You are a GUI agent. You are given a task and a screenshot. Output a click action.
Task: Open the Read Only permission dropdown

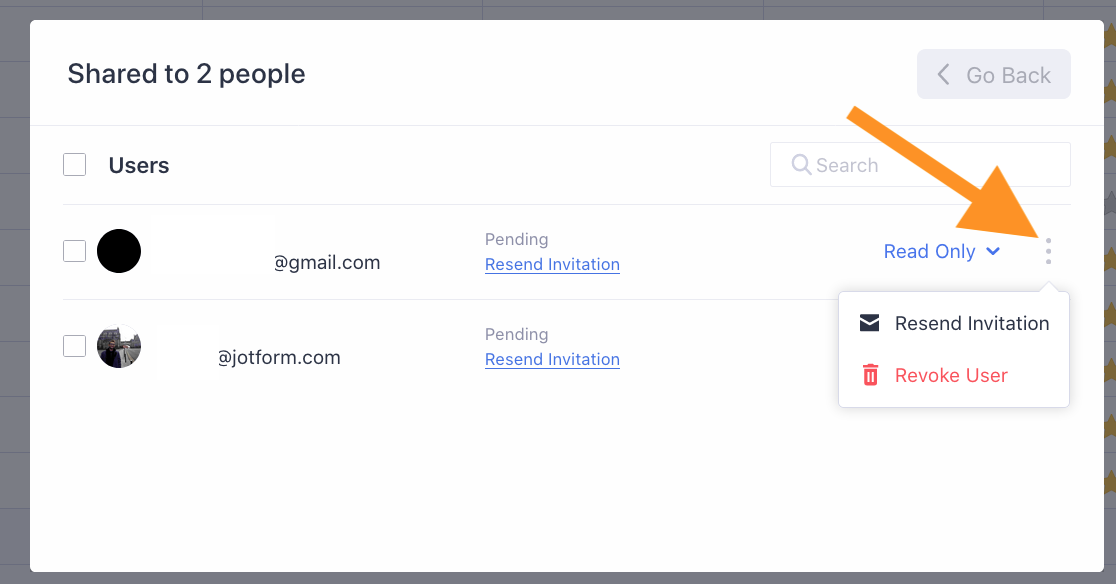pyautogui.click(x=930, y=251)
